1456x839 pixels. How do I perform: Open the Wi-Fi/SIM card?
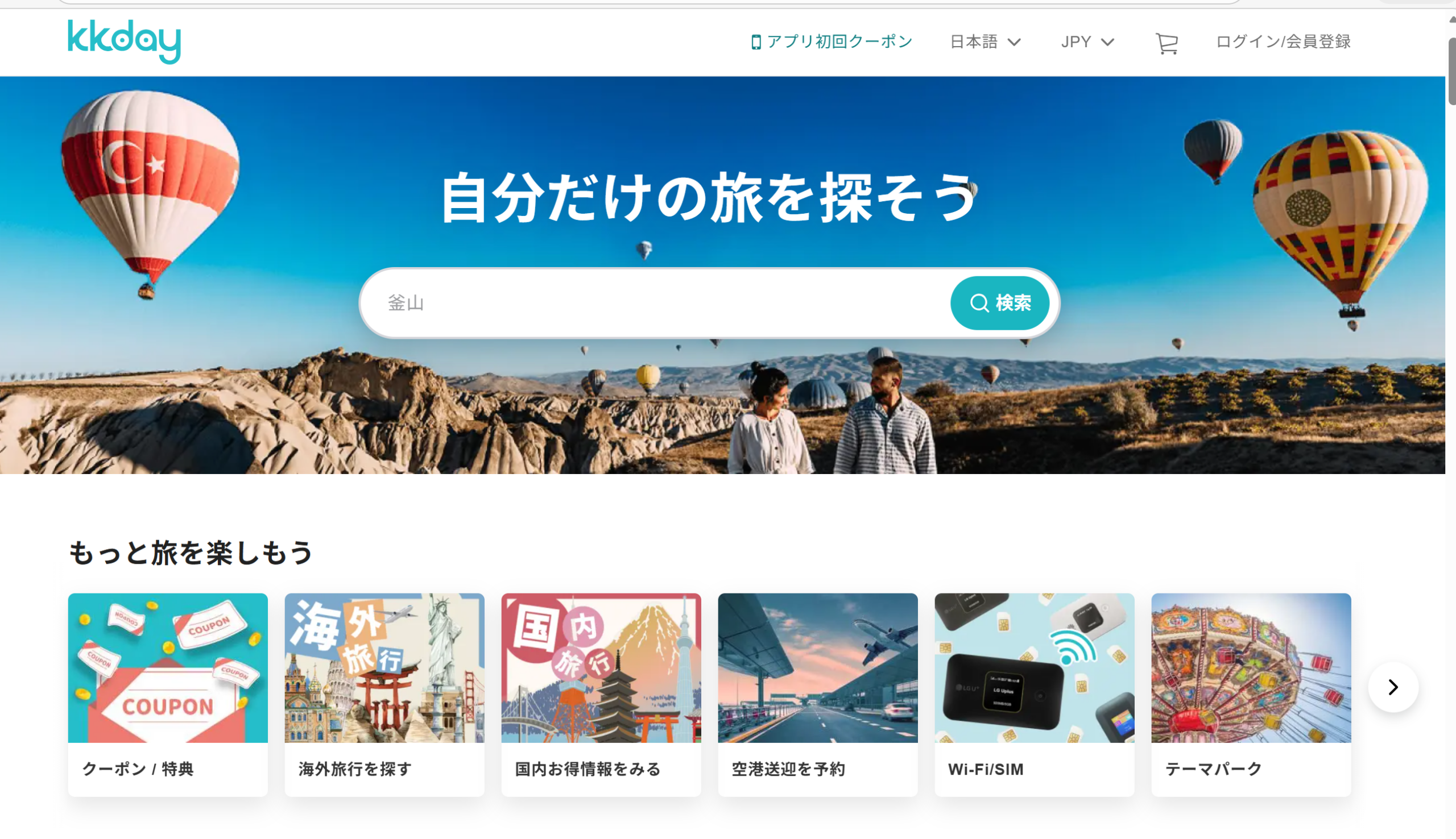(1035, 695)
